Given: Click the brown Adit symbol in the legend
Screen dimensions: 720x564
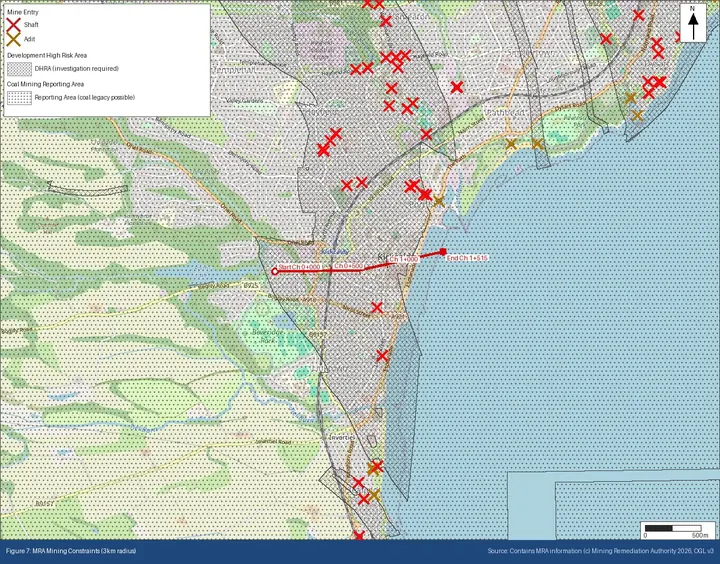Looking at the screenshot, I should pos(14,39).
